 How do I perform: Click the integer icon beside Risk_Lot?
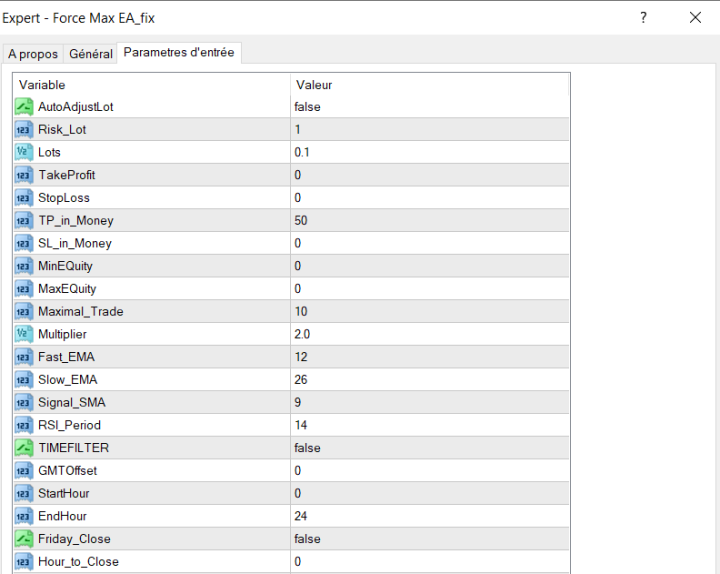click(x=24, y=129)
